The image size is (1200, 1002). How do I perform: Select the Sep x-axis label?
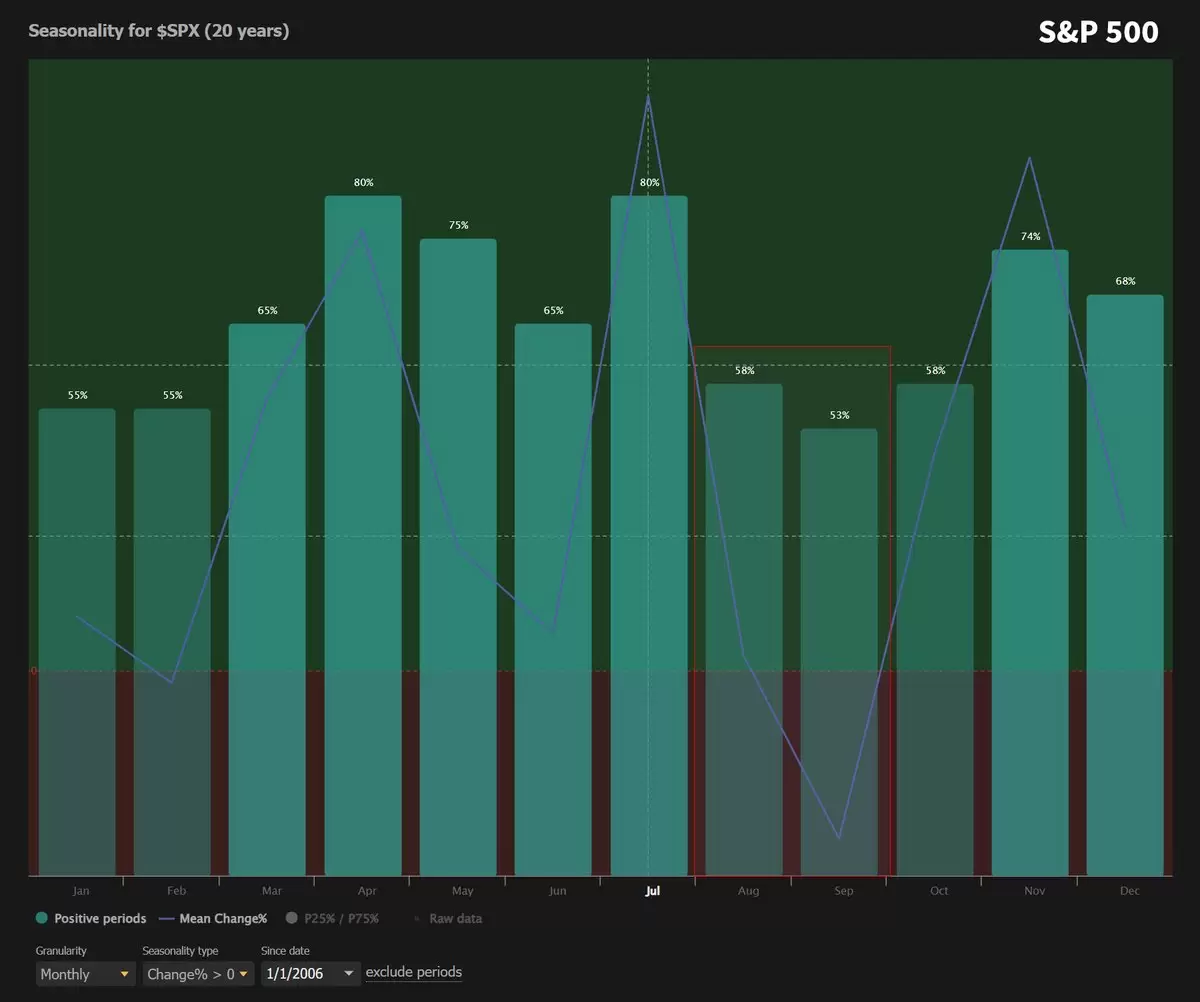[x=843, y=891]
